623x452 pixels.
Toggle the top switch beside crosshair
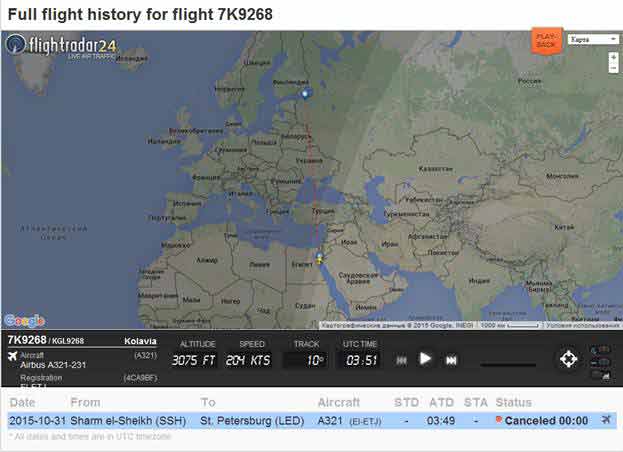(x=600, y=349)
